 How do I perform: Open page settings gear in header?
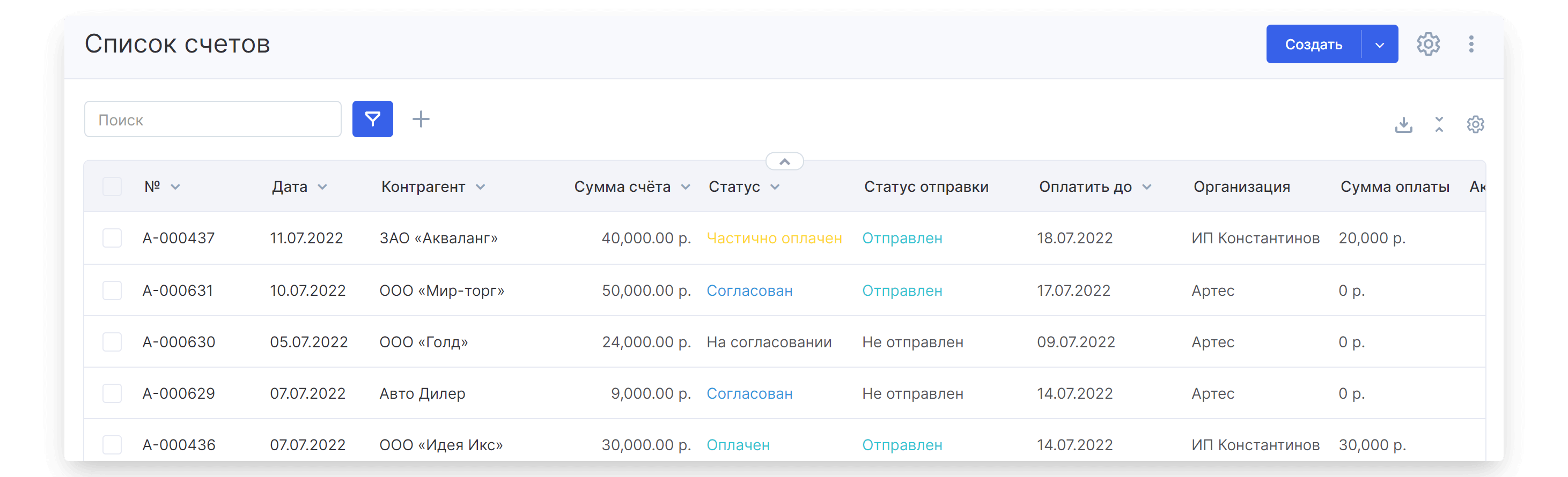(x=1428, y=44)
